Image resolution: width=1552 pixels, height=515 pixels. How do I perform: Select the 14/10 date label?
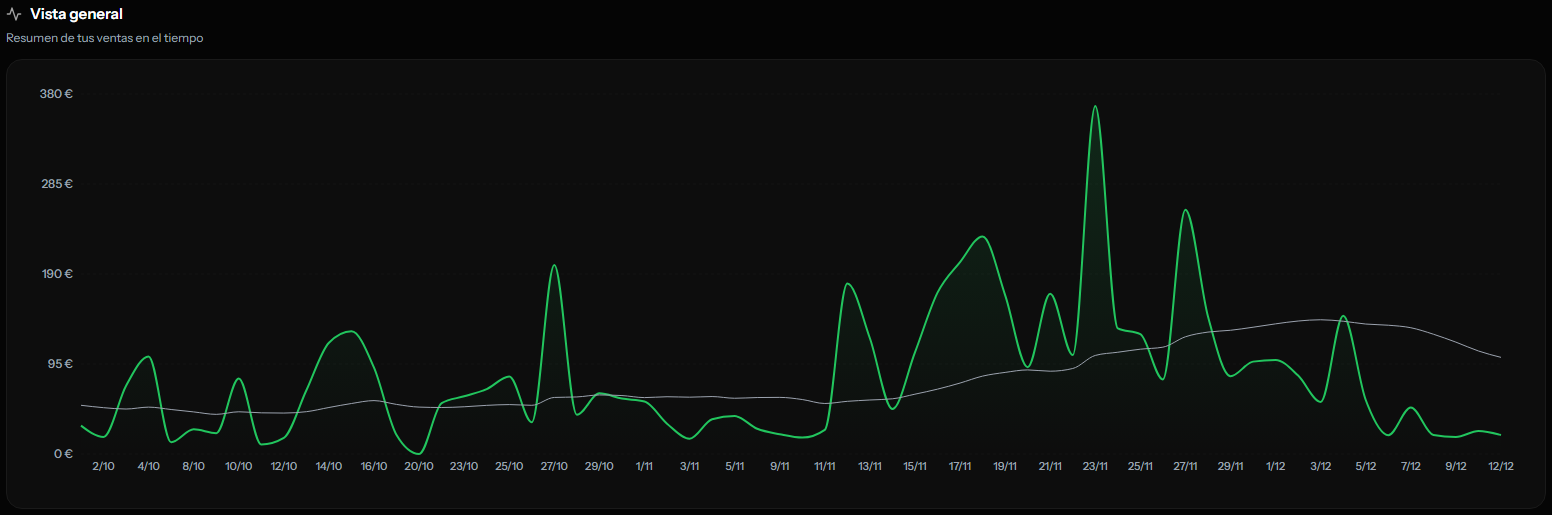(329, 467)
